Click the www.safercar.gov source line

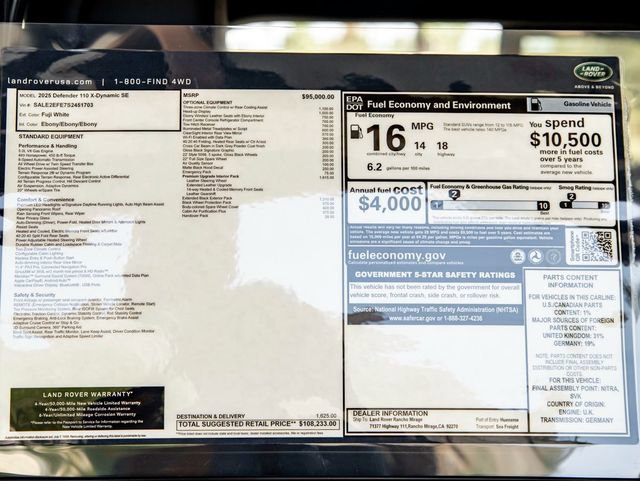pyautogui.click(x=436, y=318)
